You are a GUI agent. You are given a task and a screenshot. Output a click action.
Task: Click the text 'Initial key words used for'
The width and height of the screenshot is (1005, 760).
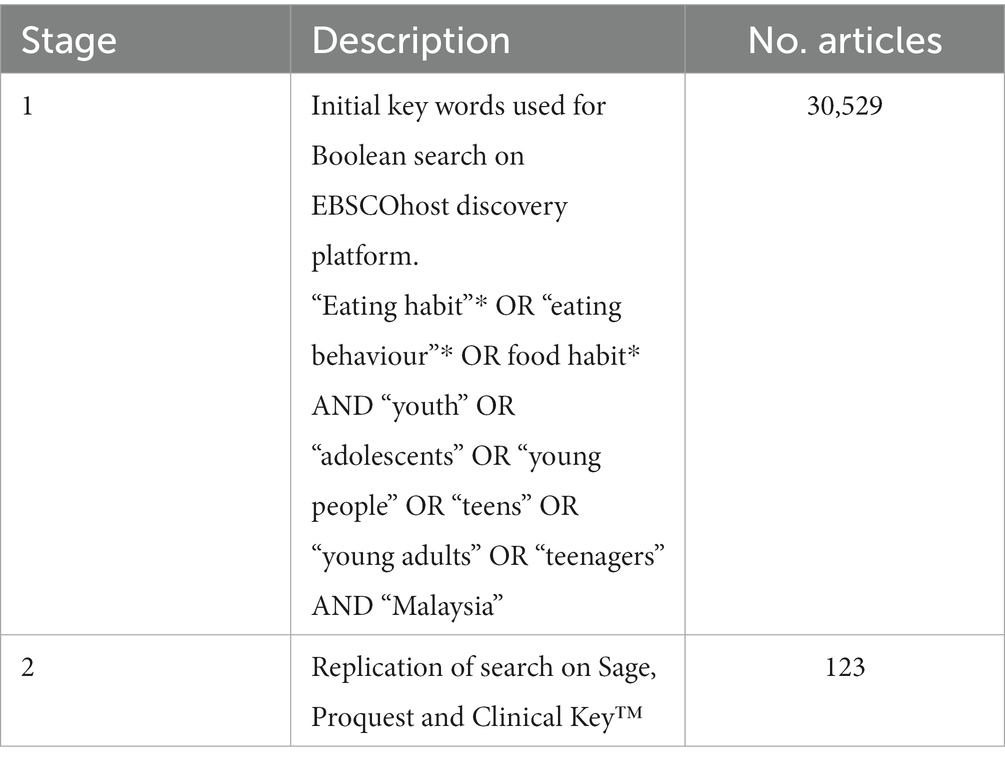pyautogui.click(x=458, y=107)
